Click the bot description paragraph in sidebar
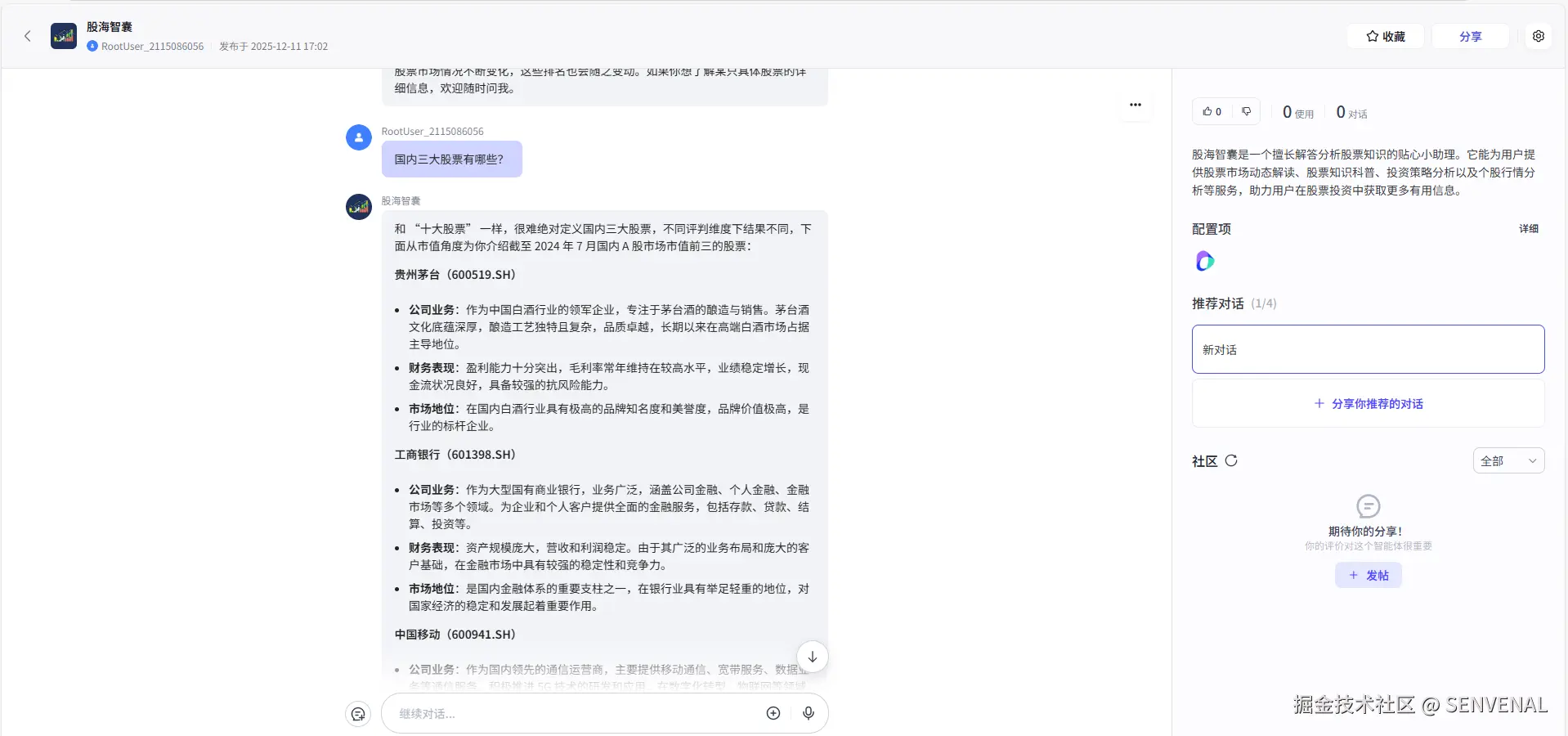This screenshot has height=736, width=1568. 1364,173
